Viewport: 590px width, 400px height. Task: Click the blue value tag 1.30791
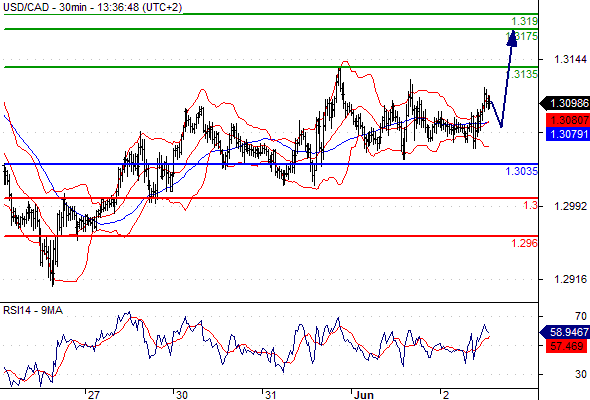[x=569, y=134]
